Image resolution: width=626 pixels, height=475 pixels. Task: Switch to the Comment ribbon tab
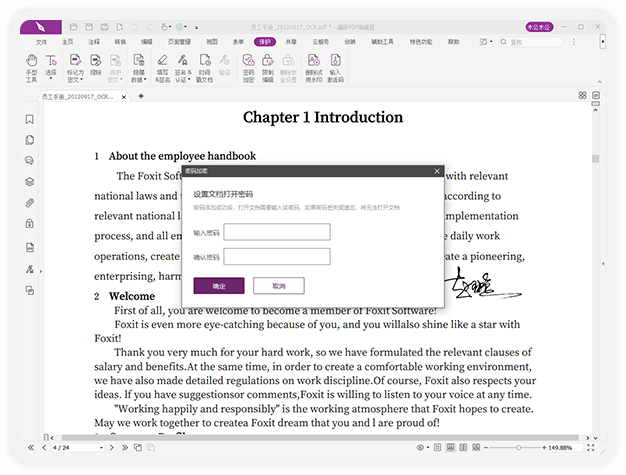pyautogui.click(x=94, y=42)
